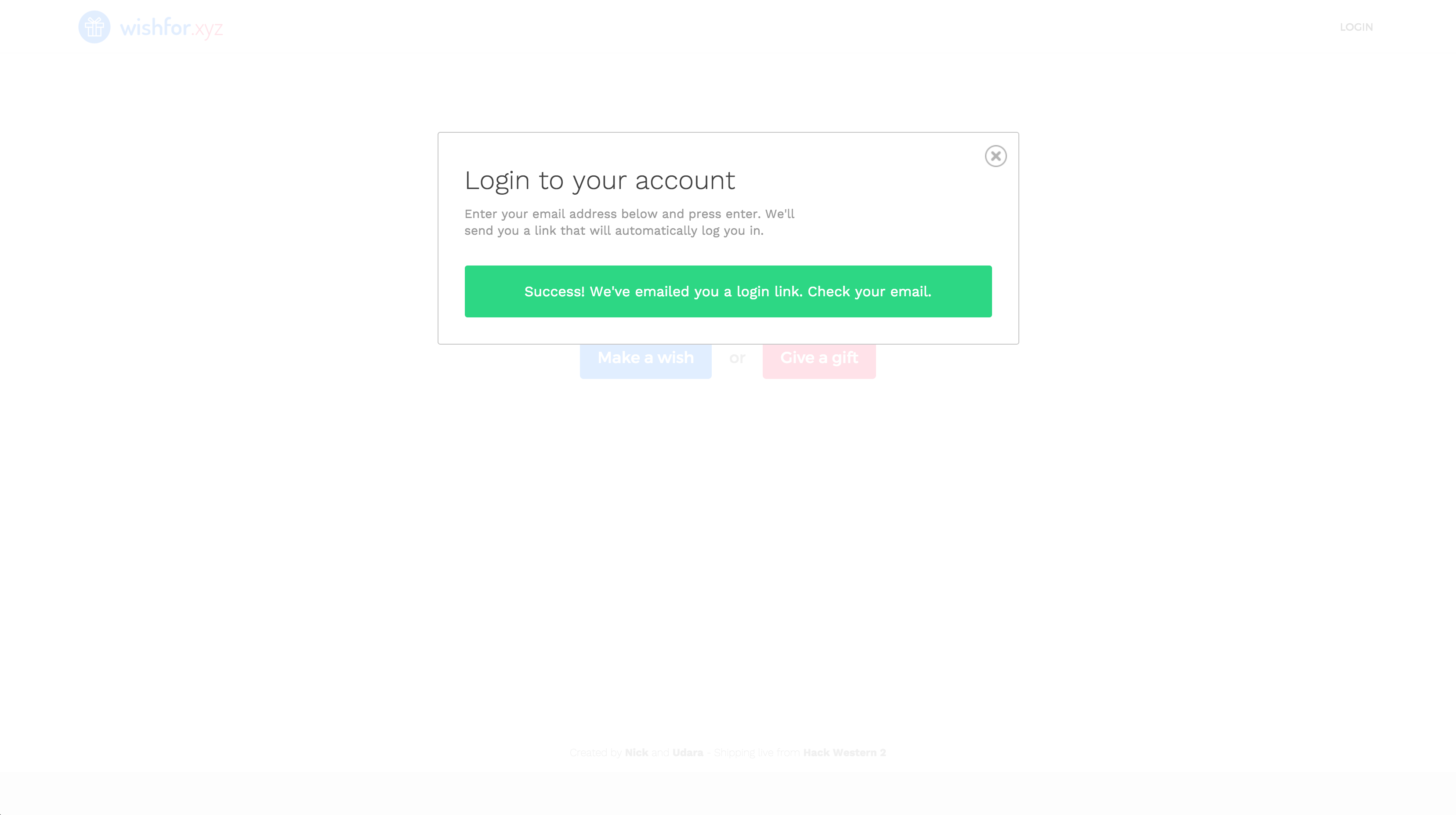Close the login dialog with the X icon
The height and width of the screenshot is (815, 1456).
coord(996,156)
